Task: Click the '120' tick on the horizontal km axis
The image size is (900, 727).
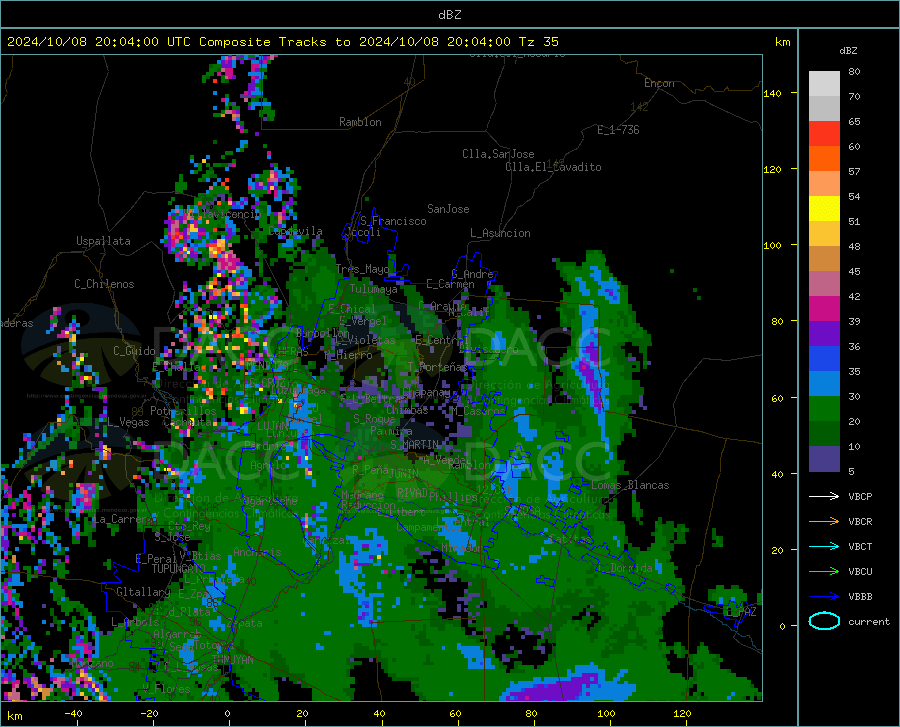Action: click(x=682, y=713)
